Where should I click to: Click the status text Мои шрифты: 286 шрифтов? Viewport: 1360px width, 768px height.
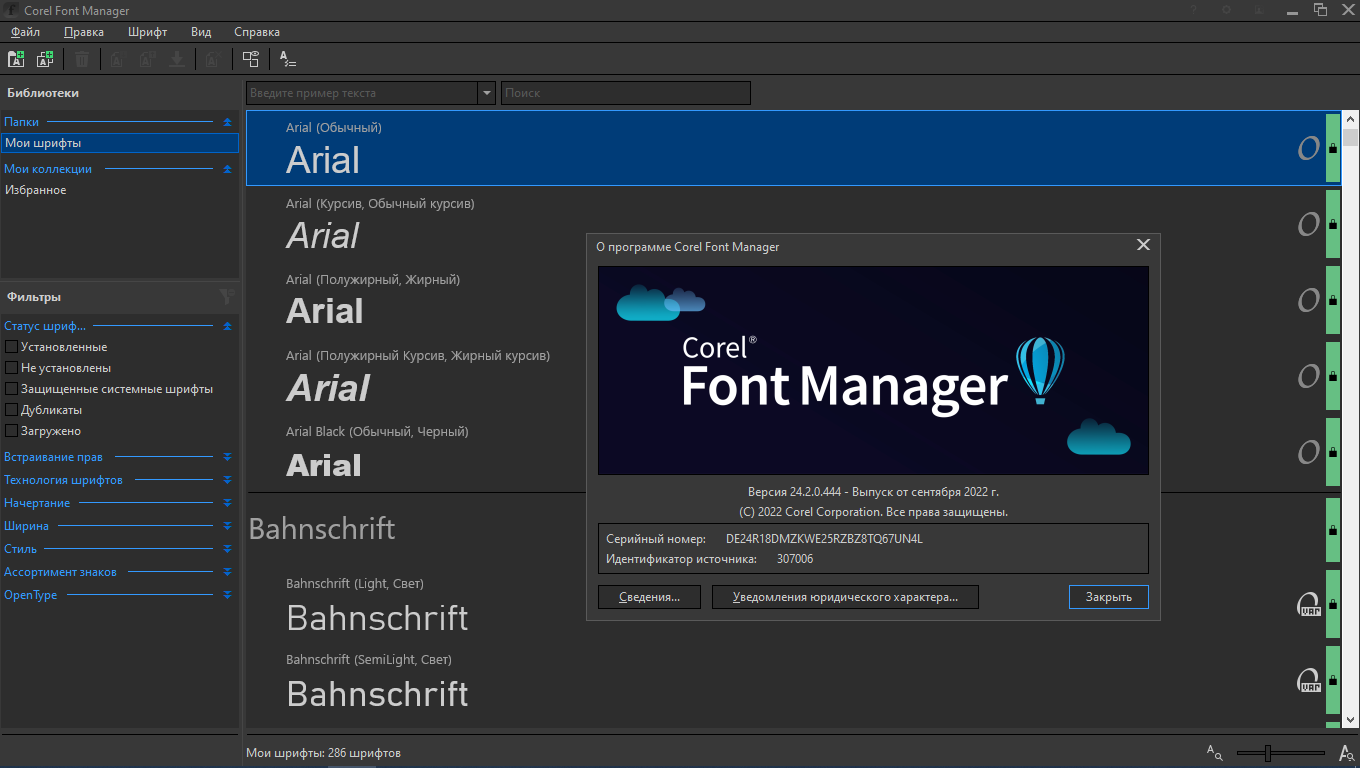pyautogui.click(x=324, y=752)
